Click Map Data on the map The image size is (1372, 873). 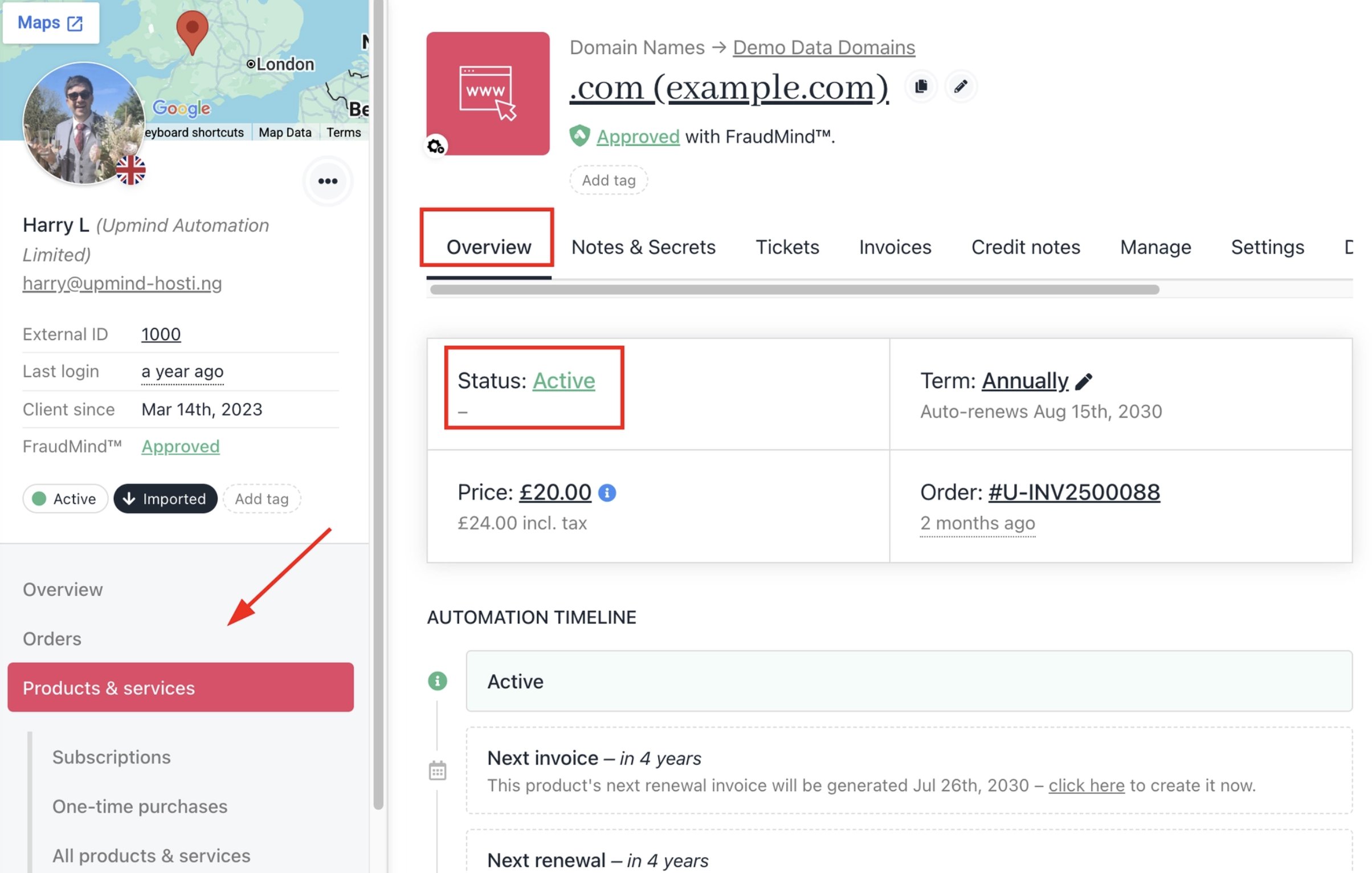(x=285, y=132)
